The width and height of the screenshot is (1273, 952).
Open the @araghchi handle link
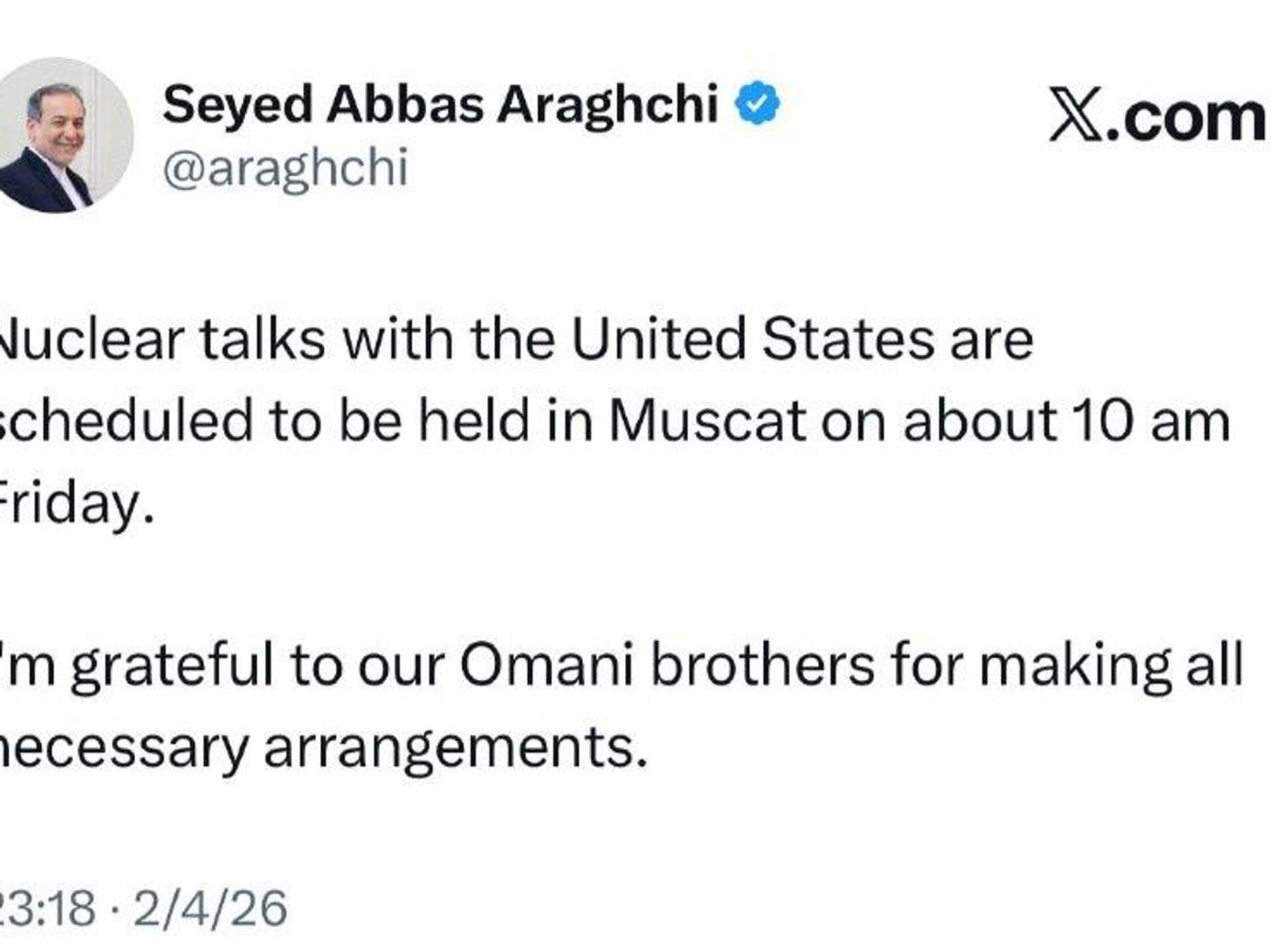click(x=285, y=168)
